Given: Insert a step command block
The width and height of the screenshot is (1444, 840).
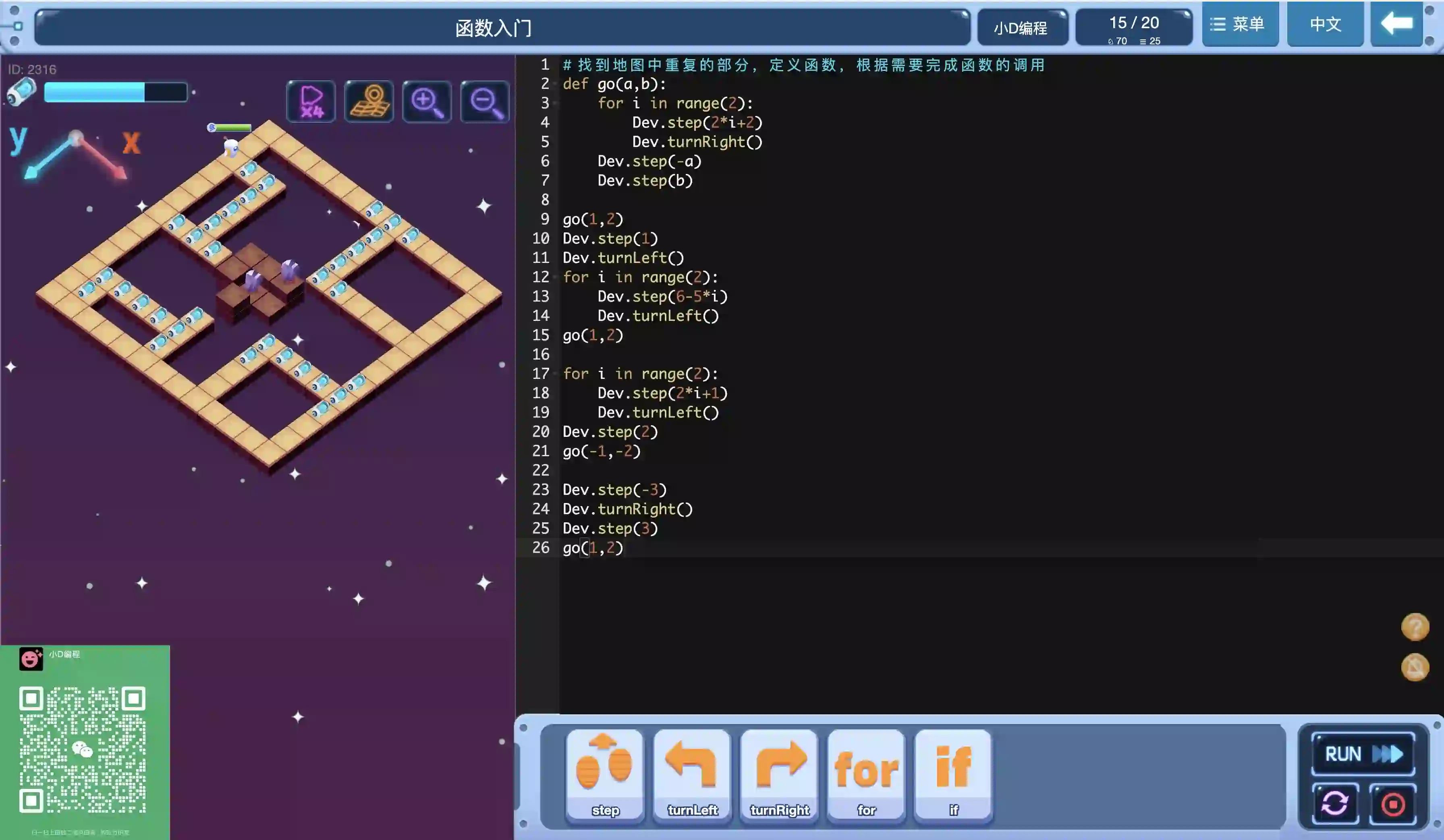Looking at the screenshot, I should [604, 775].
